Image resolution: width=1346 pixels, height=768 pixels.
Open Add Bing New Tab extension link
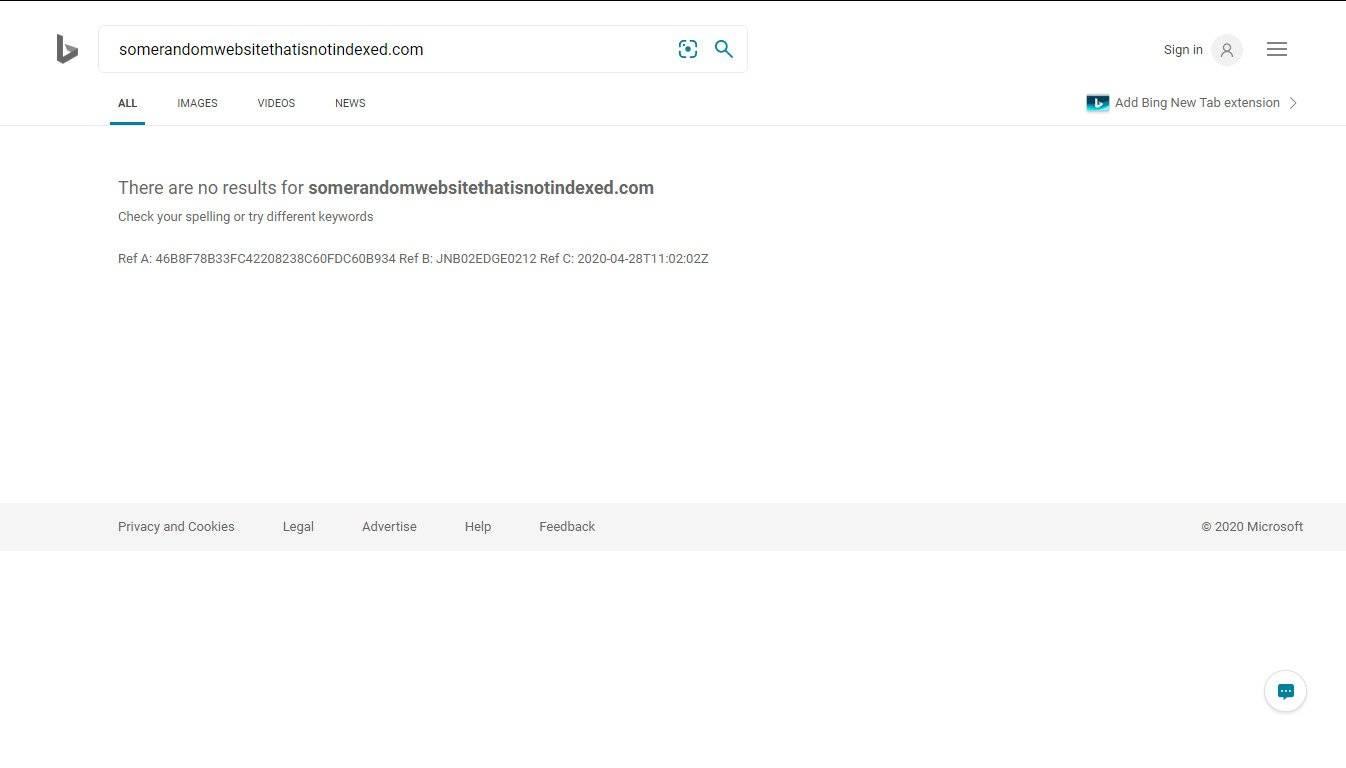pyautogui.click(x=1197, y=103)
